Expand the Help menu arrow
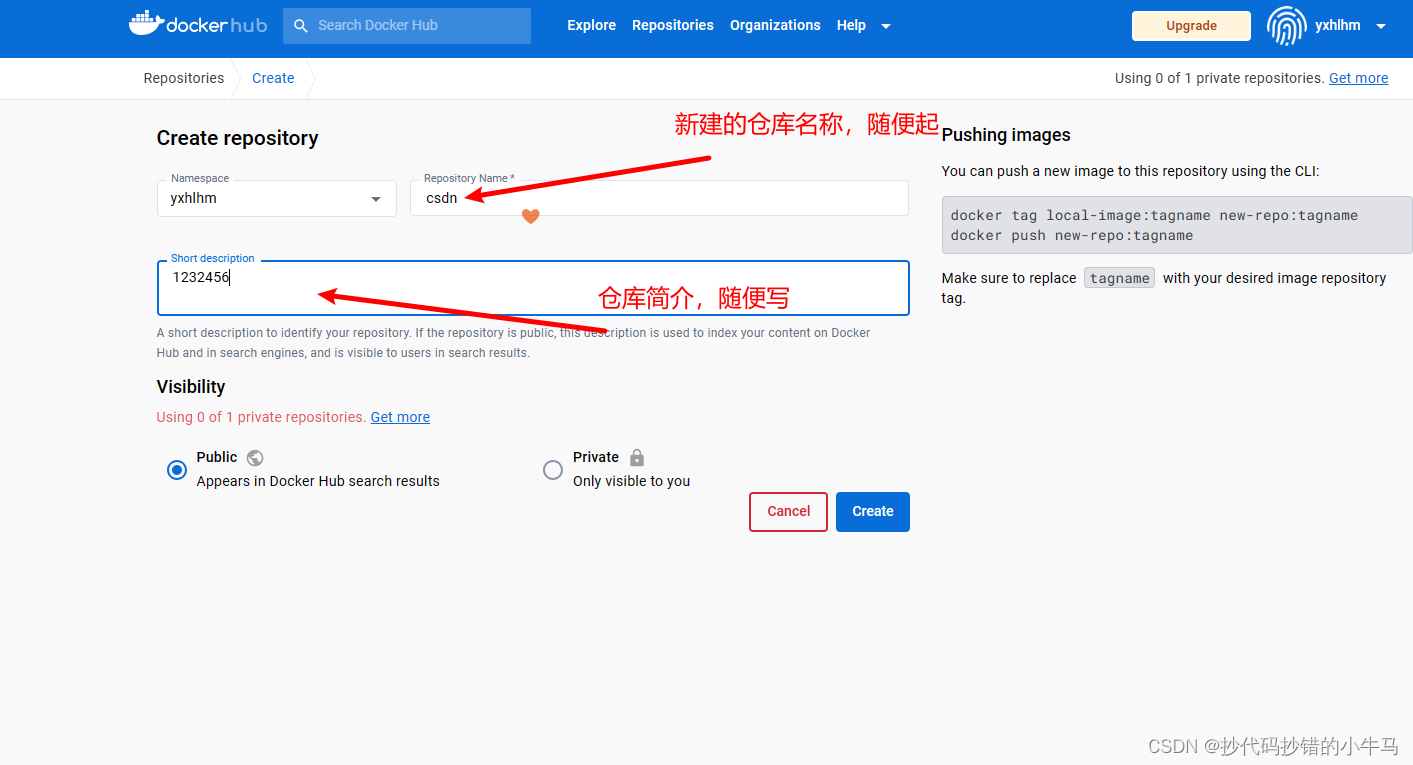 point(886,26)
